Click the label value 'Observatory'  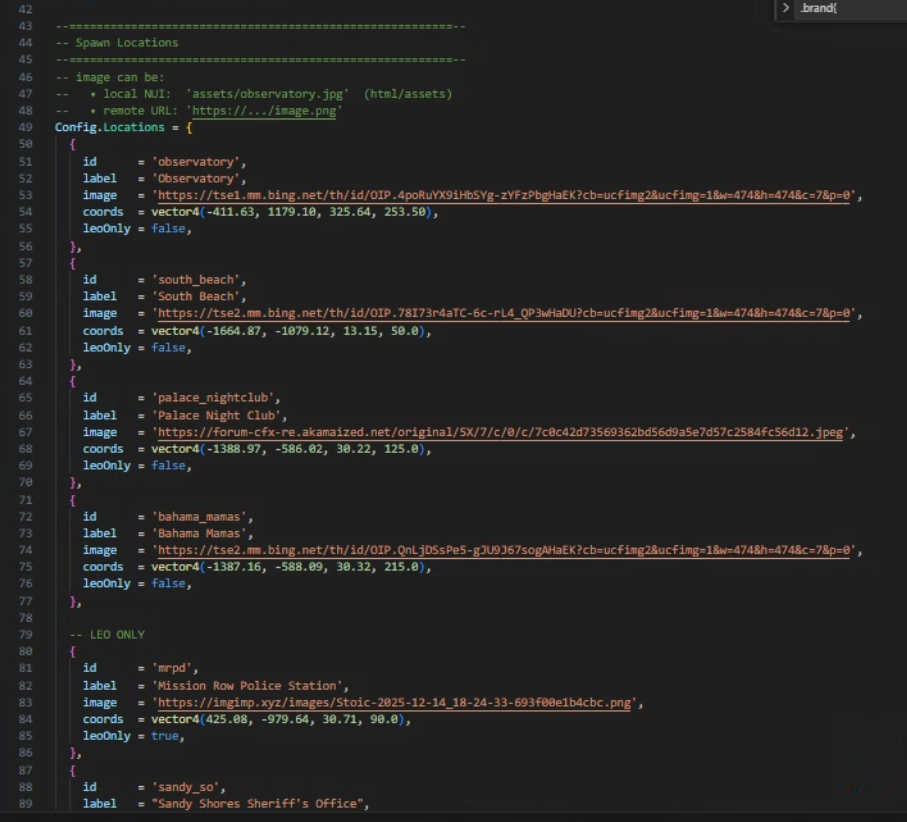[x=196, y=178]
